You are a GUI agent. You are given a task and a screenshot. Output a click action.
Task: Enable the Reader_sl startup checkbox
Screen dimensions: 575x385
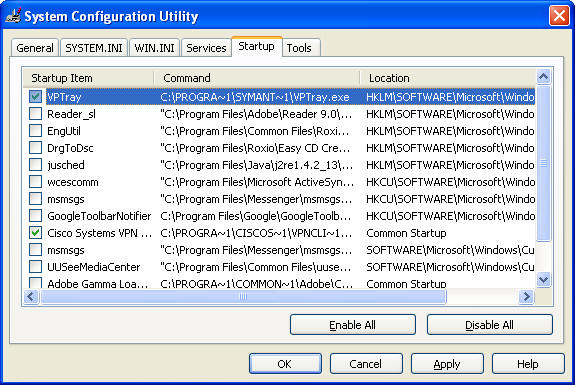point(35,114)
